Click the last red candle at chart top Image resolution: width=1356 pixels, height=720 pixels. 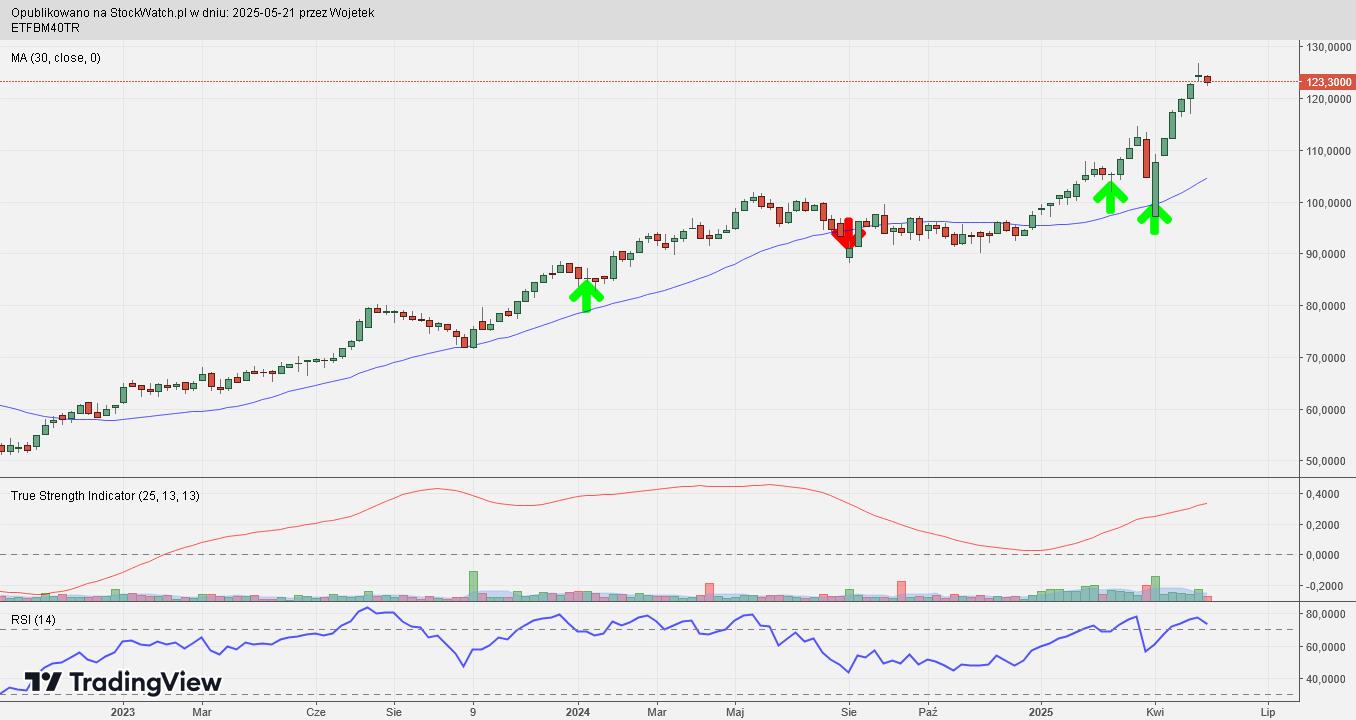pos(1208,79)
